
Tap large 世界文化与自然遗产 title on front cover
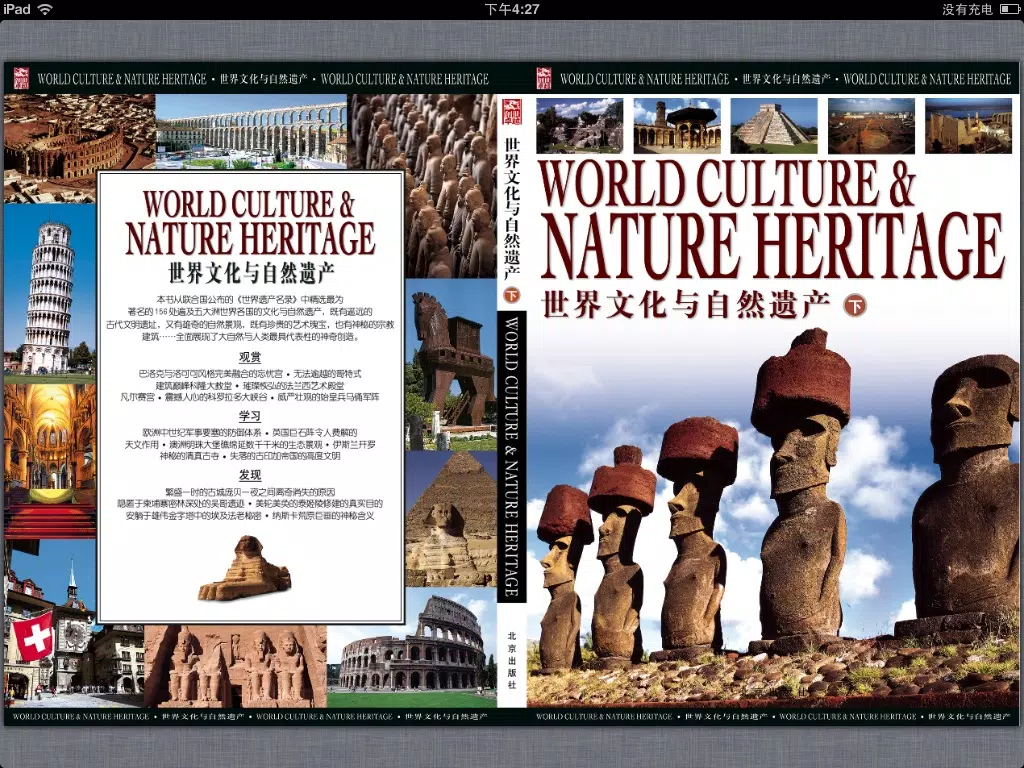tap(686, 305)
